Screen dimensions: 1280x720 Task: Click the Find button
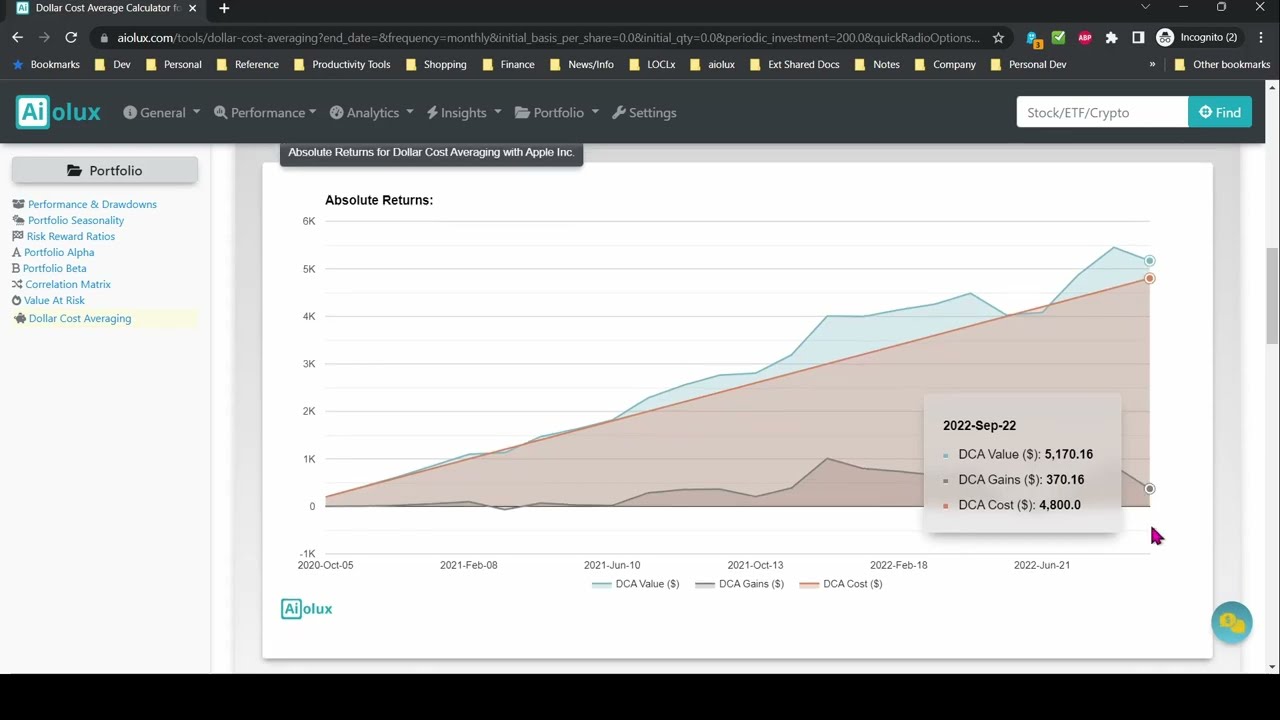tap(1220, 112)
